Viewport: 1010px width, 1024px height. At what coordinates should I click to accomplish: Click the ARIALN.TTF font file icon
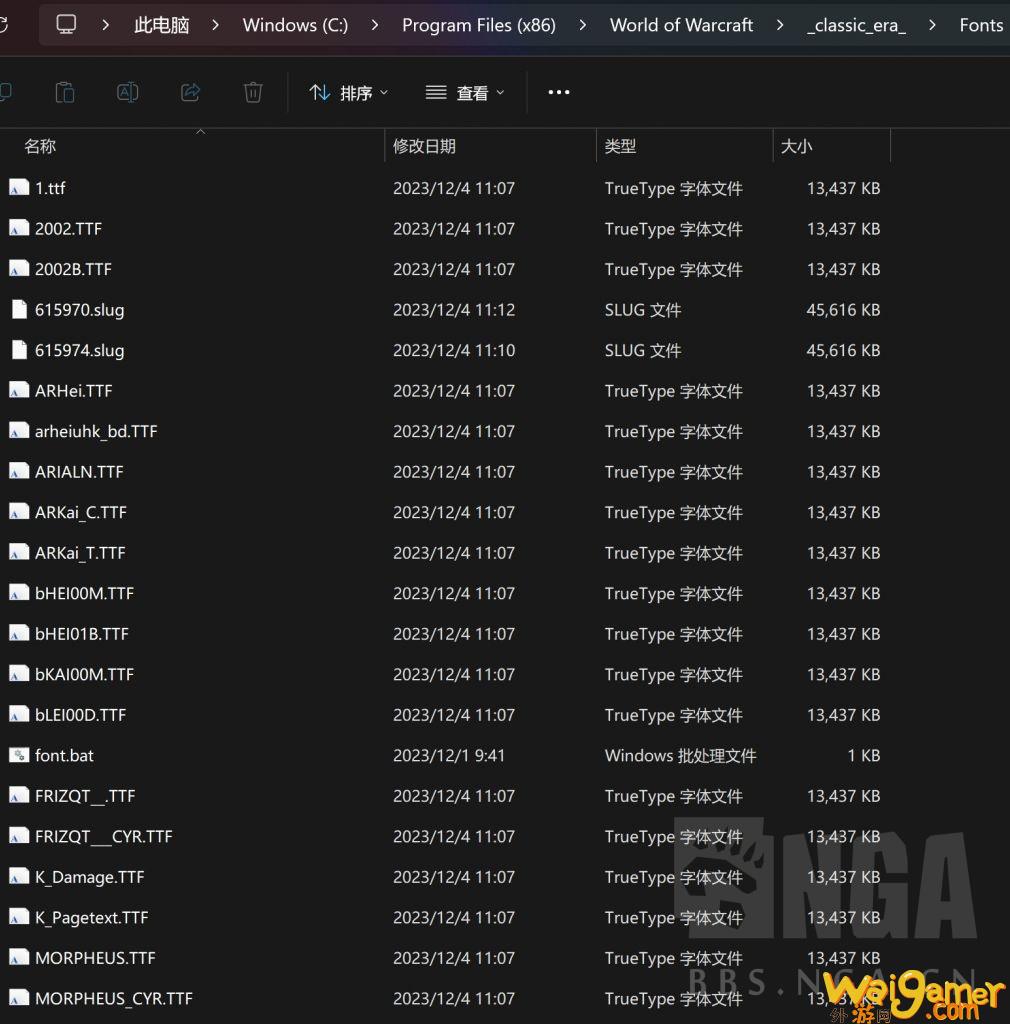click(19, 472)
